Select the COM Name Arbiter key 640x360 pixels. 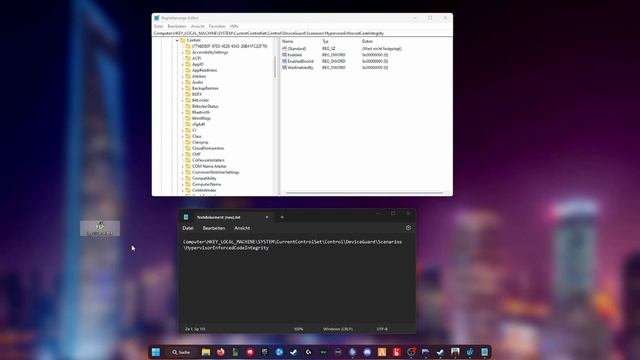[209, 166]
